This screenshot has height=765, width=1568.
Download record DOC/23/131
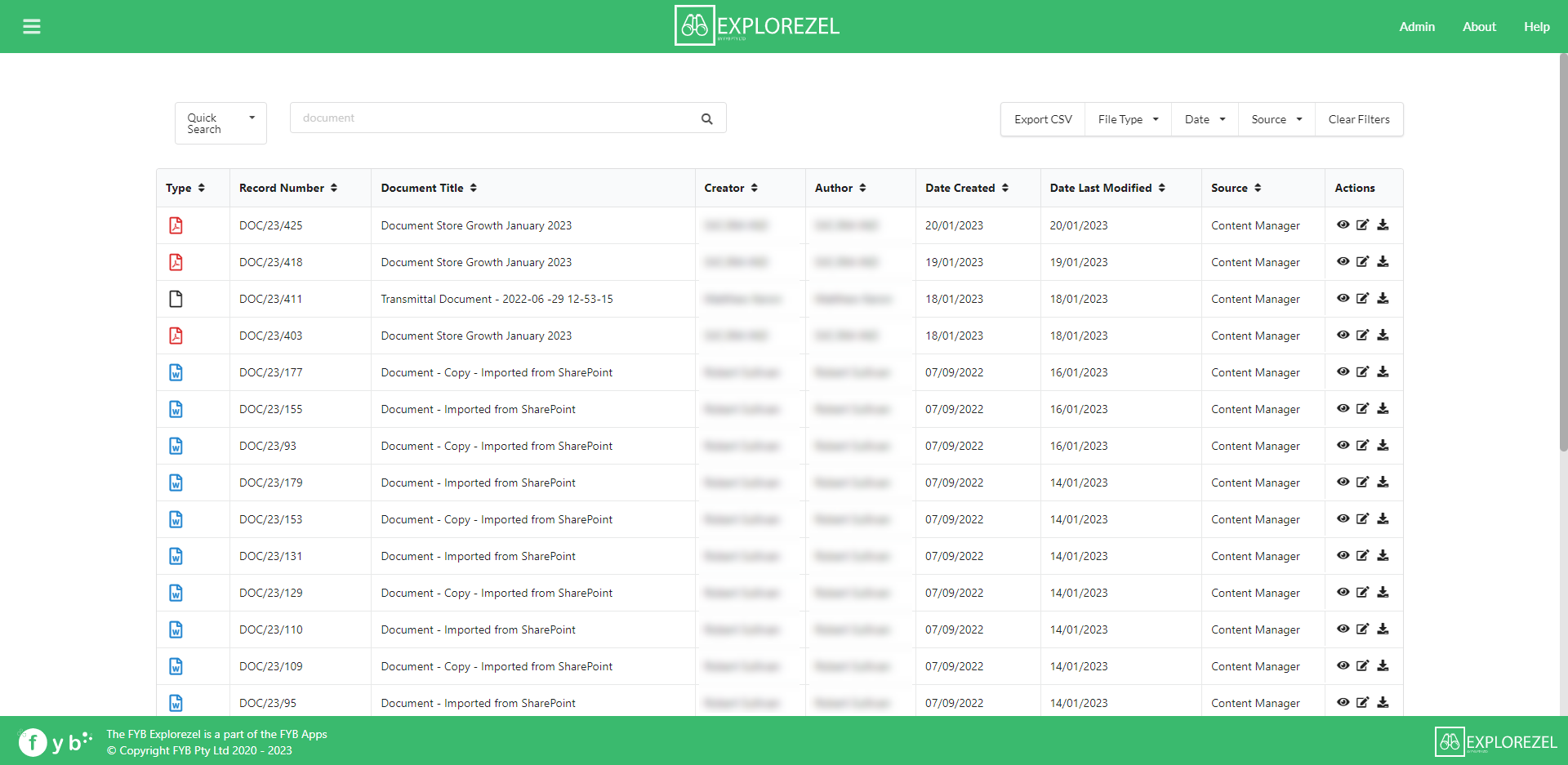coord(1383,555)
